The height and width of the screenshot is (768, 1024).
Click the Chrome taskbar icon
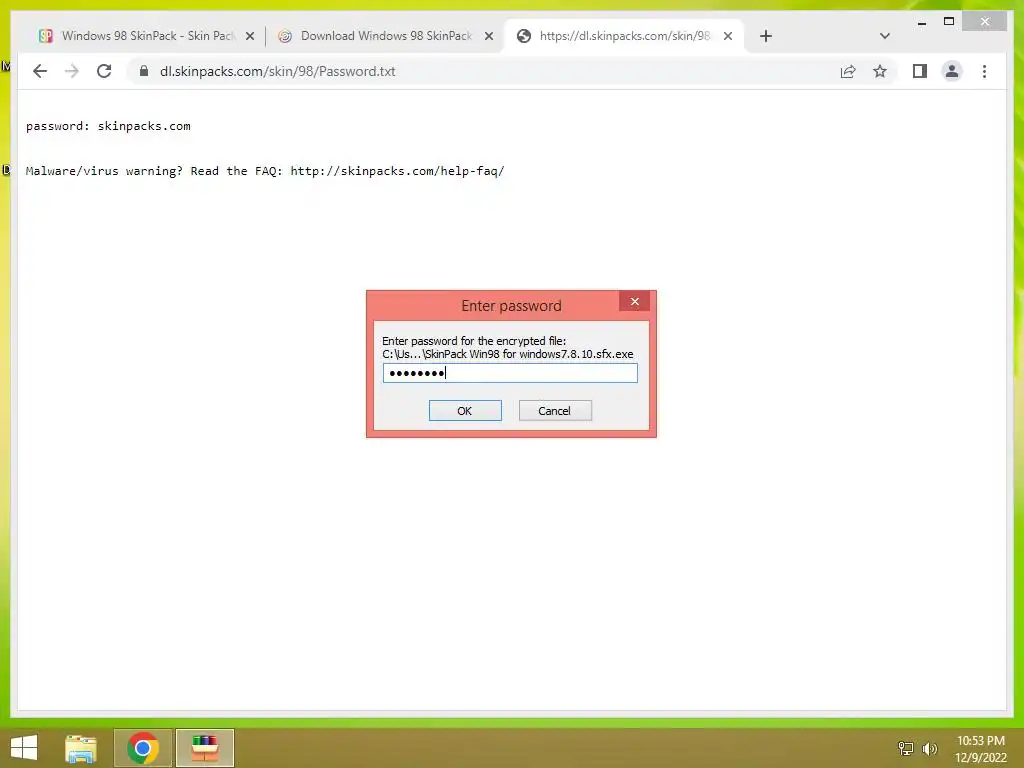click(x=143, y=748)
